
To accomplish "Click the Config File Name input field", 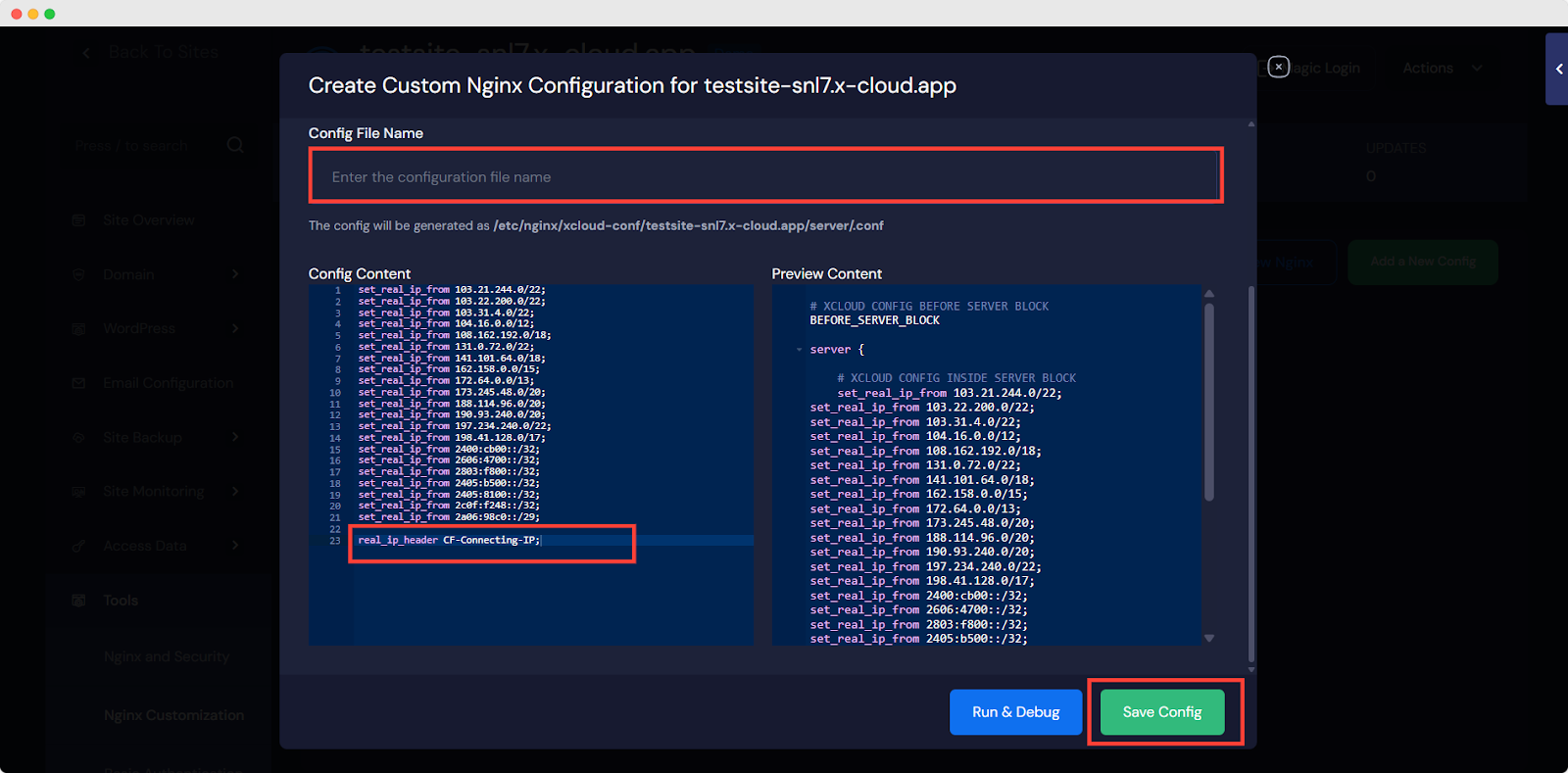I will click(x=765, y=176).
